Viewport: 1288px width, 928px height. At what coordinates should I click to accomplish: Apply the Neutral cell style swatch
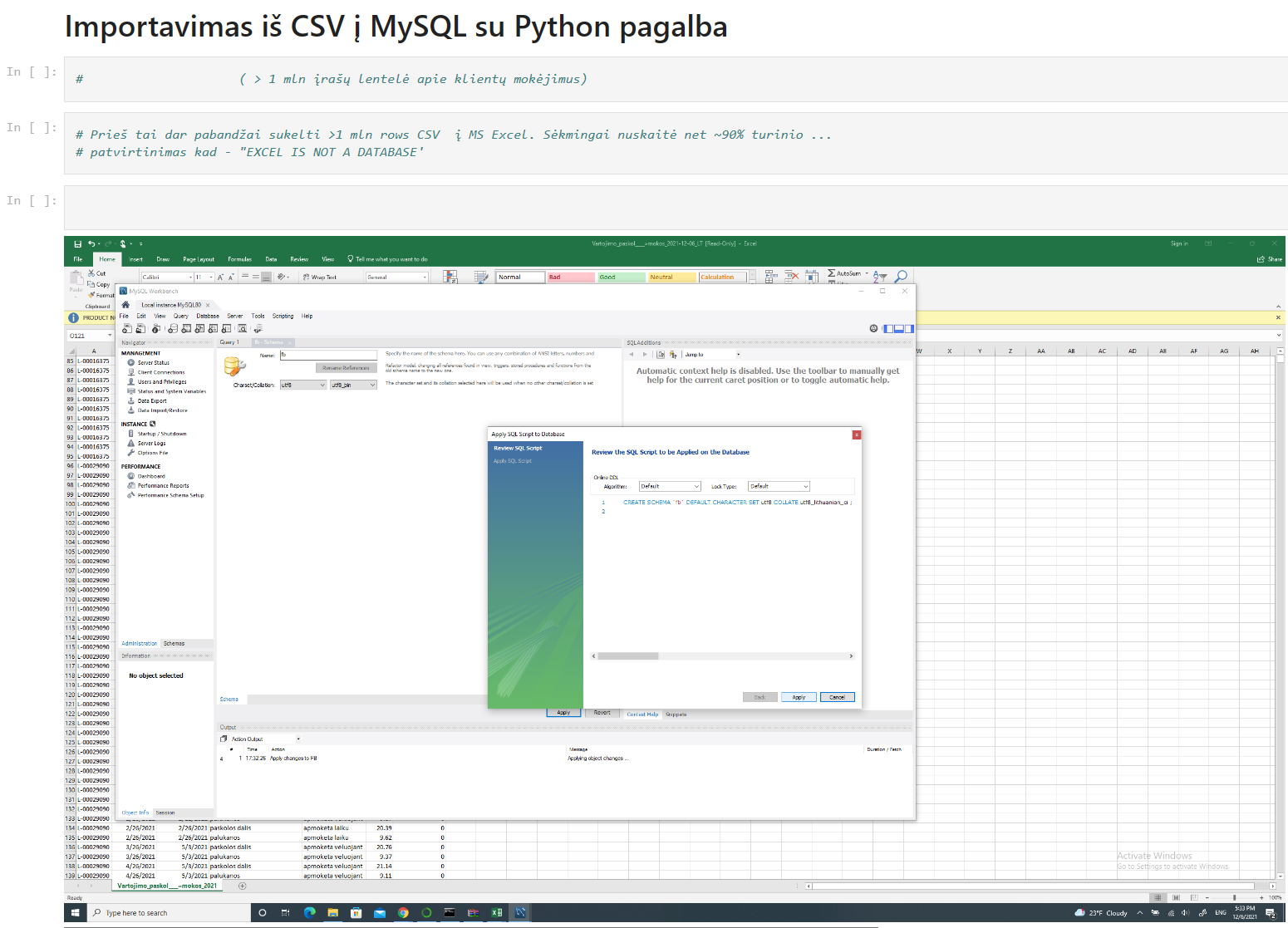click(671, 277)
